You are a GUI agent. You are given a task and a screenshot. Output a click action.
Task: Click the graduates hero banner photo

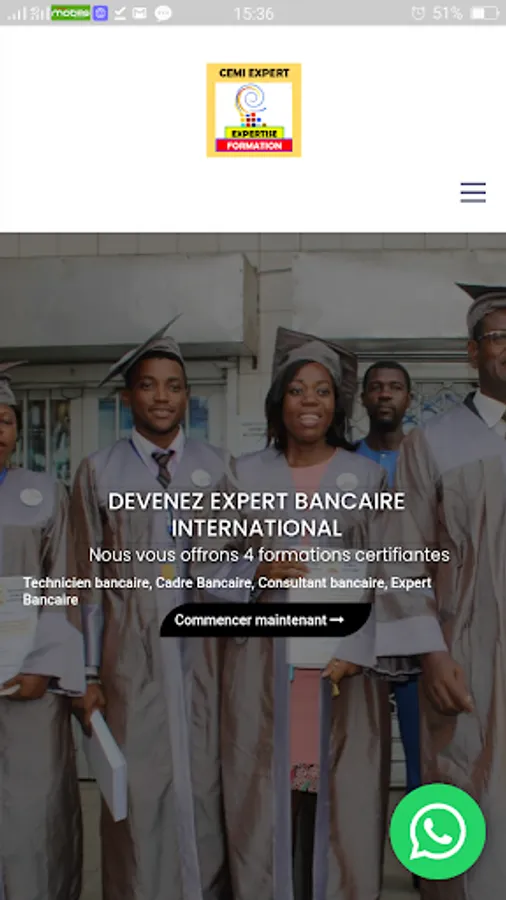point(253,373)
